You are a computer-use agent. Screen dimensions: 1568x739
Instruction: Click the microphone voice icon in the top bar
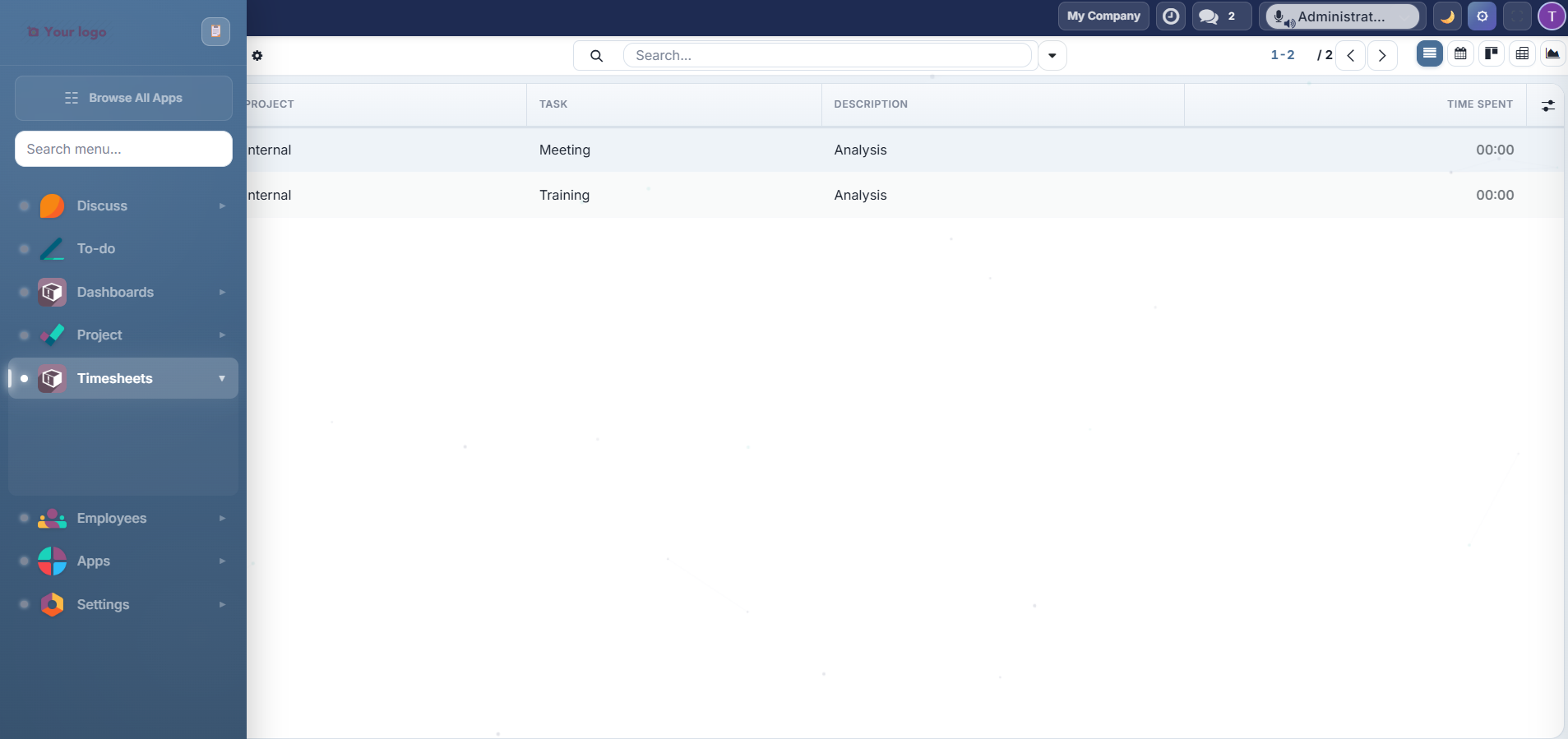click(1280, 17)
